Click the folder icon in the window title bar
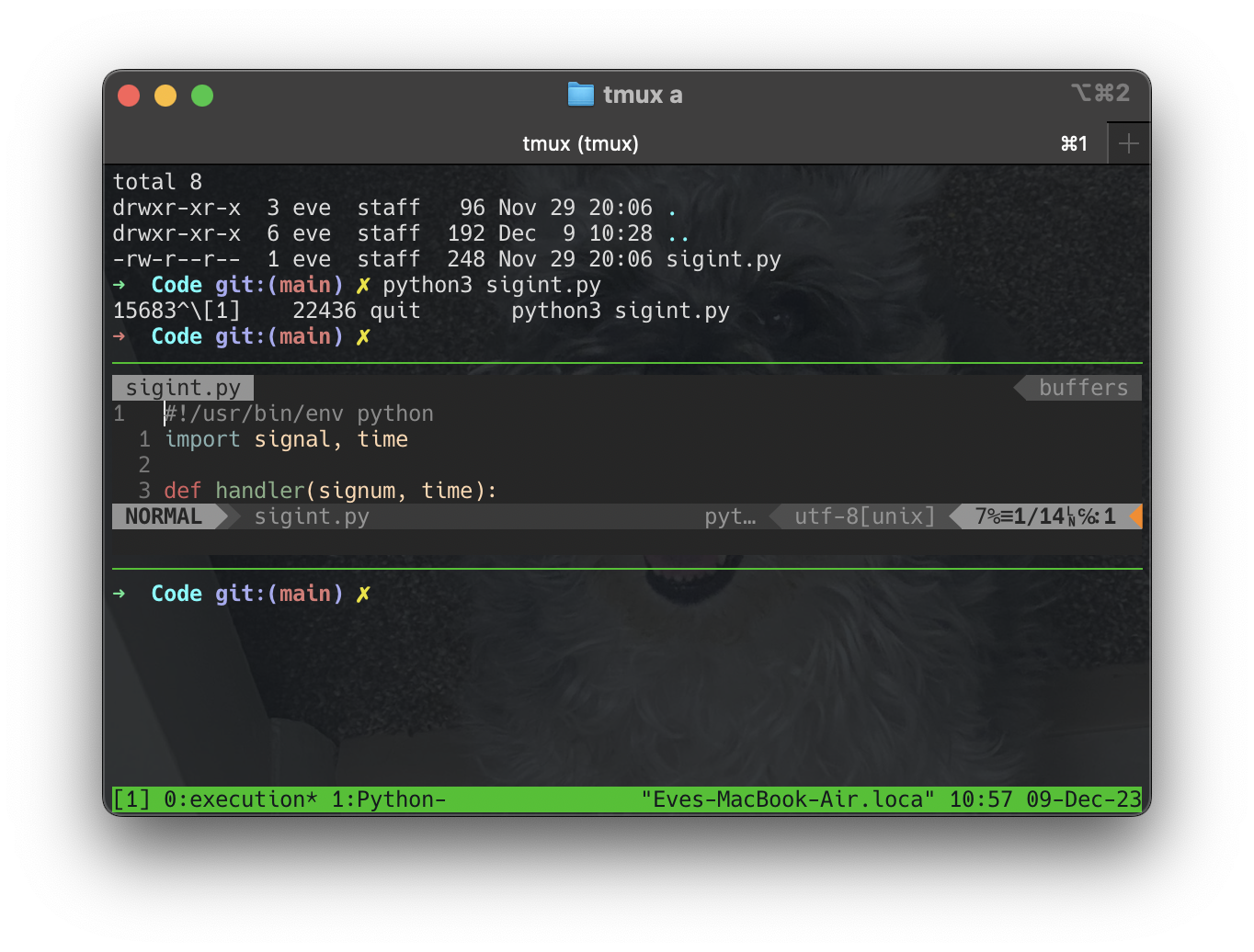The height and width of the screenshot is (952, 1254). point(579,94)
